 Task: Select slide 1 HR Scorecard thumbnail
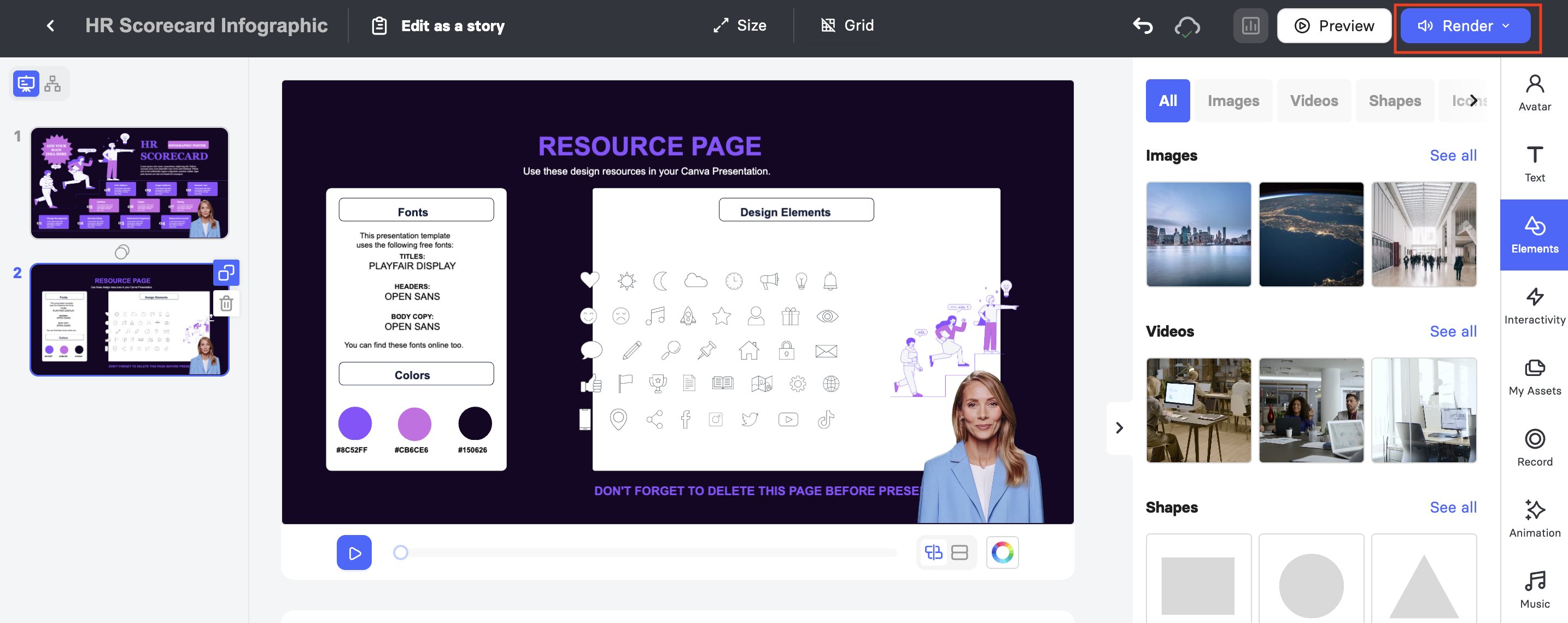(130, 183)
